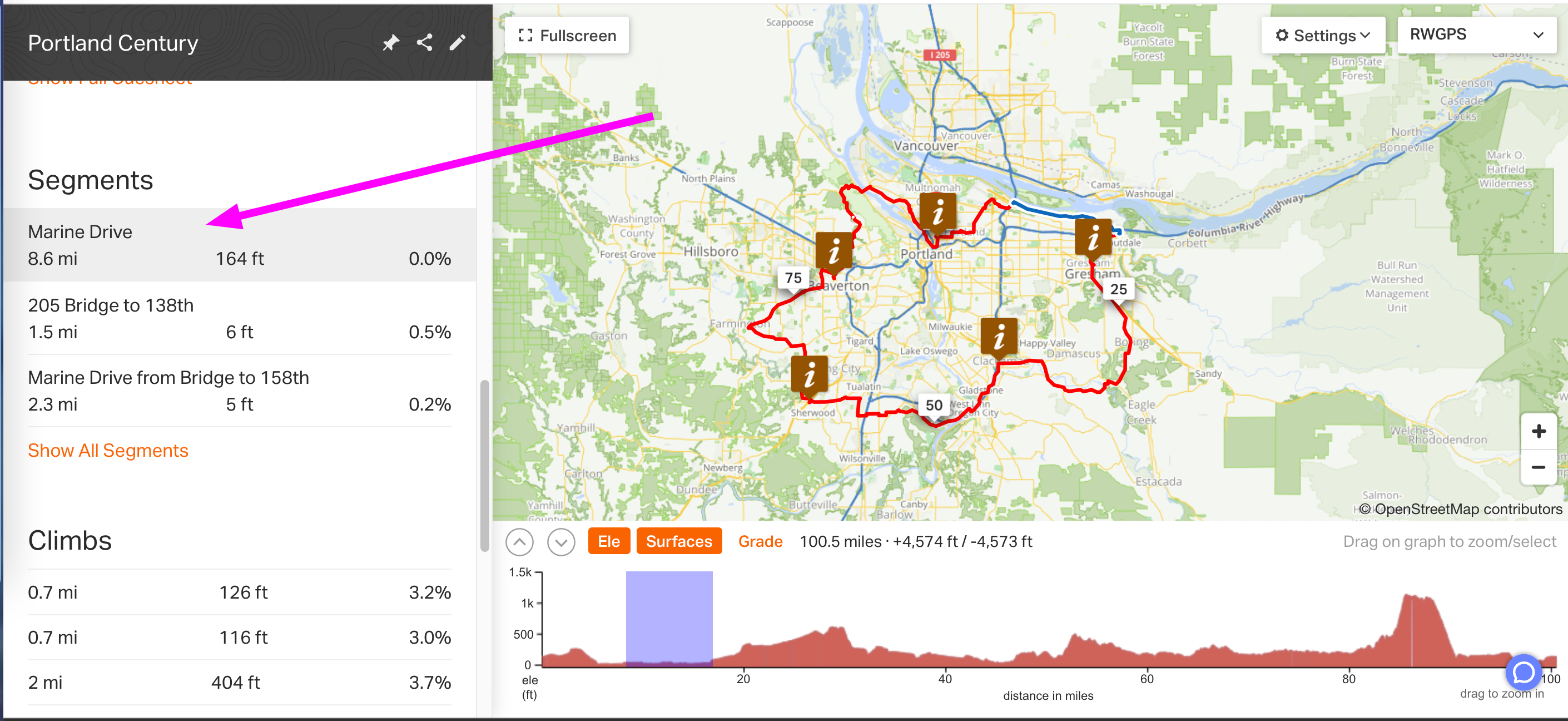The height and width of the screenshot is (721, 1568).
Task: Collapse graph using the up chevron
Action: pyautogui.click(x=519, y=541)
